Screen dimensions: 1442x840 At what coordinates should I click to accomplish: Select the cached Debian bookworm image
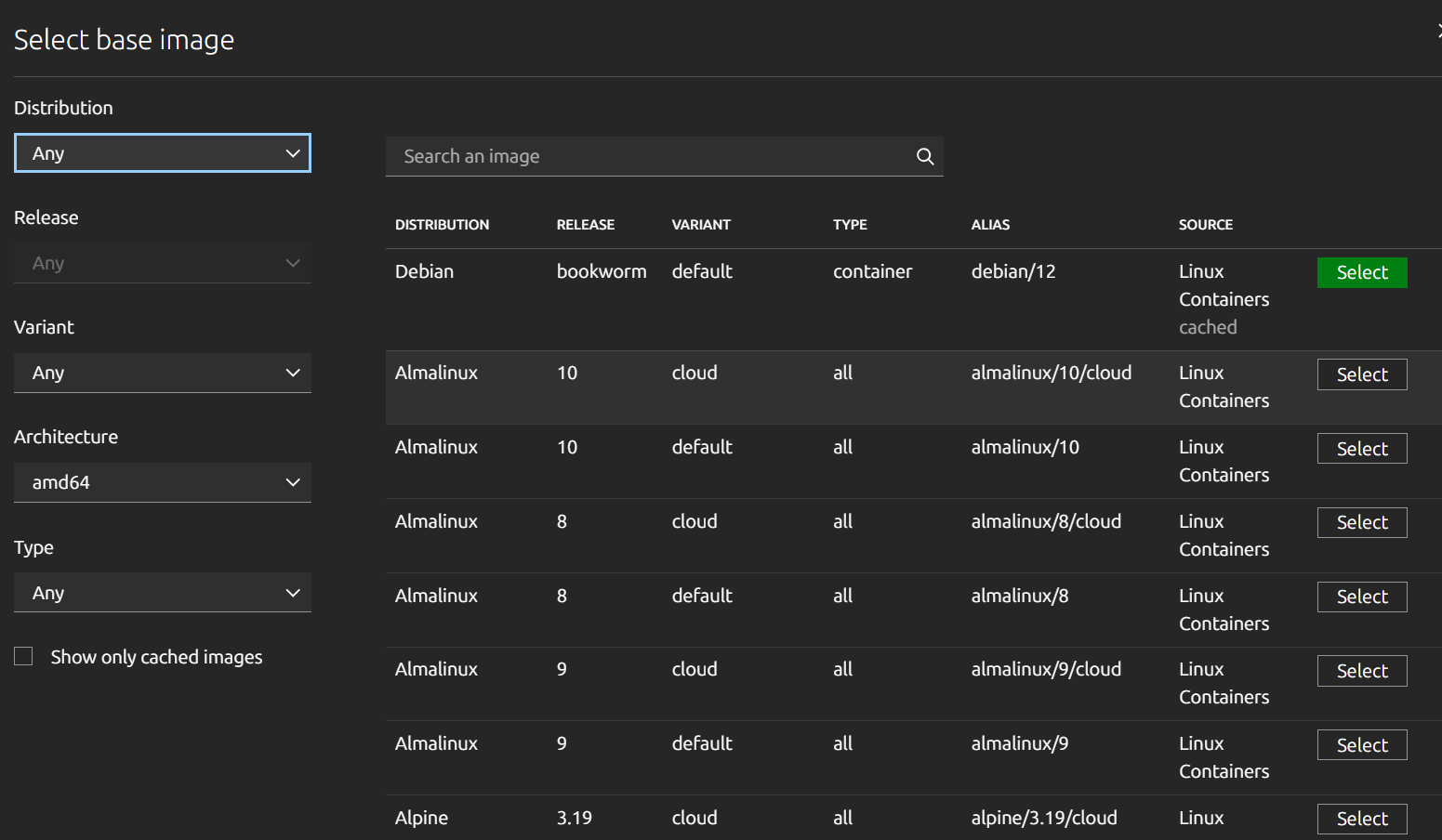(1361, 272)
